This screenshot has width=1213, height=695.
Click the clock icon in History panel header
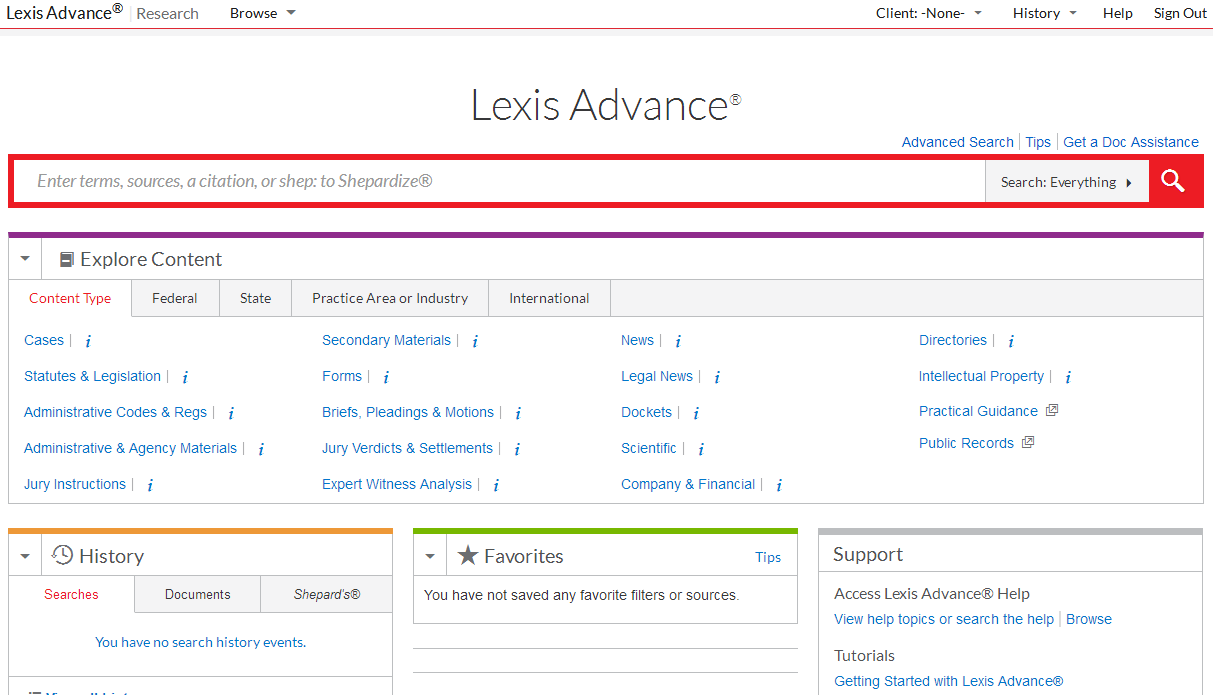(63, 555)
